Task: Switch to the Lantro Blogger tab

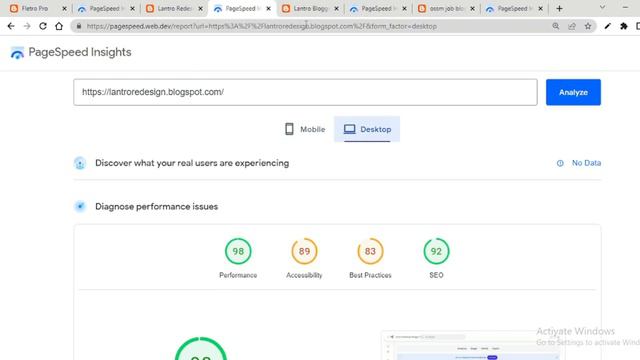Action: (310, 9)
